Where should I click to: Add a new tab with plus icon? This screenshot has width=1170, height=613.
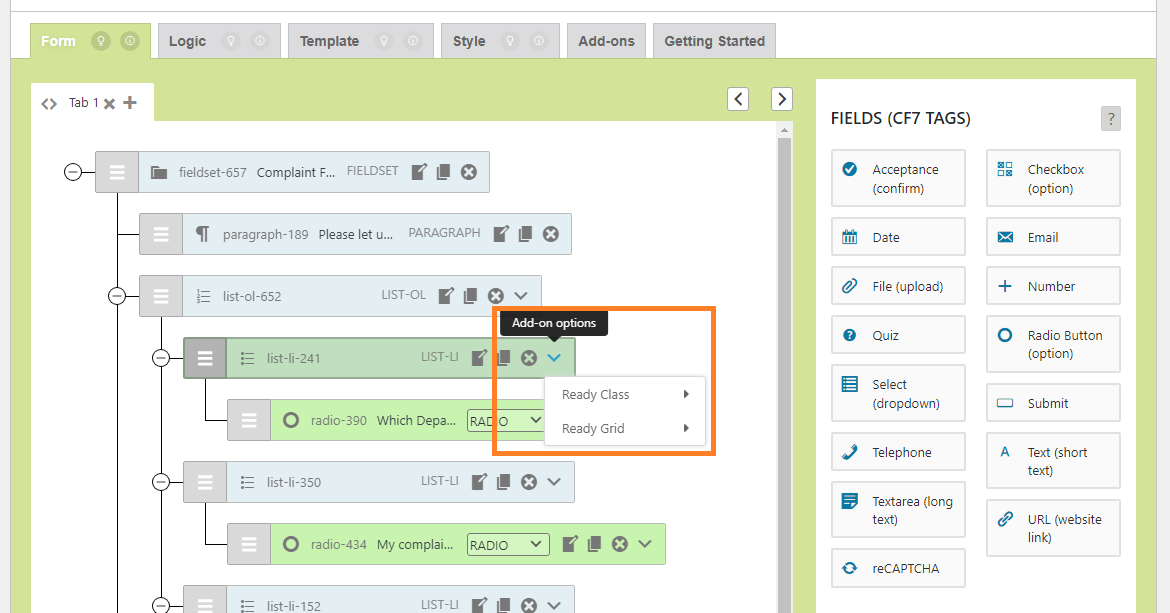pos(130,103)
